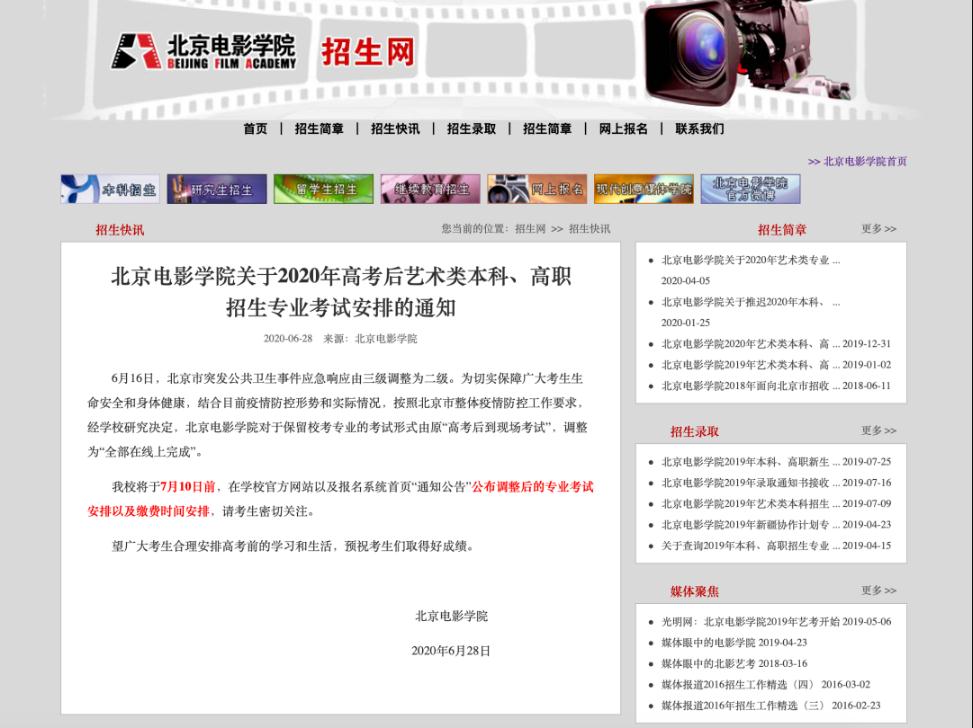Open the 留学生招生 banner
The image size is (973, 728).
(x=323, y=189)
